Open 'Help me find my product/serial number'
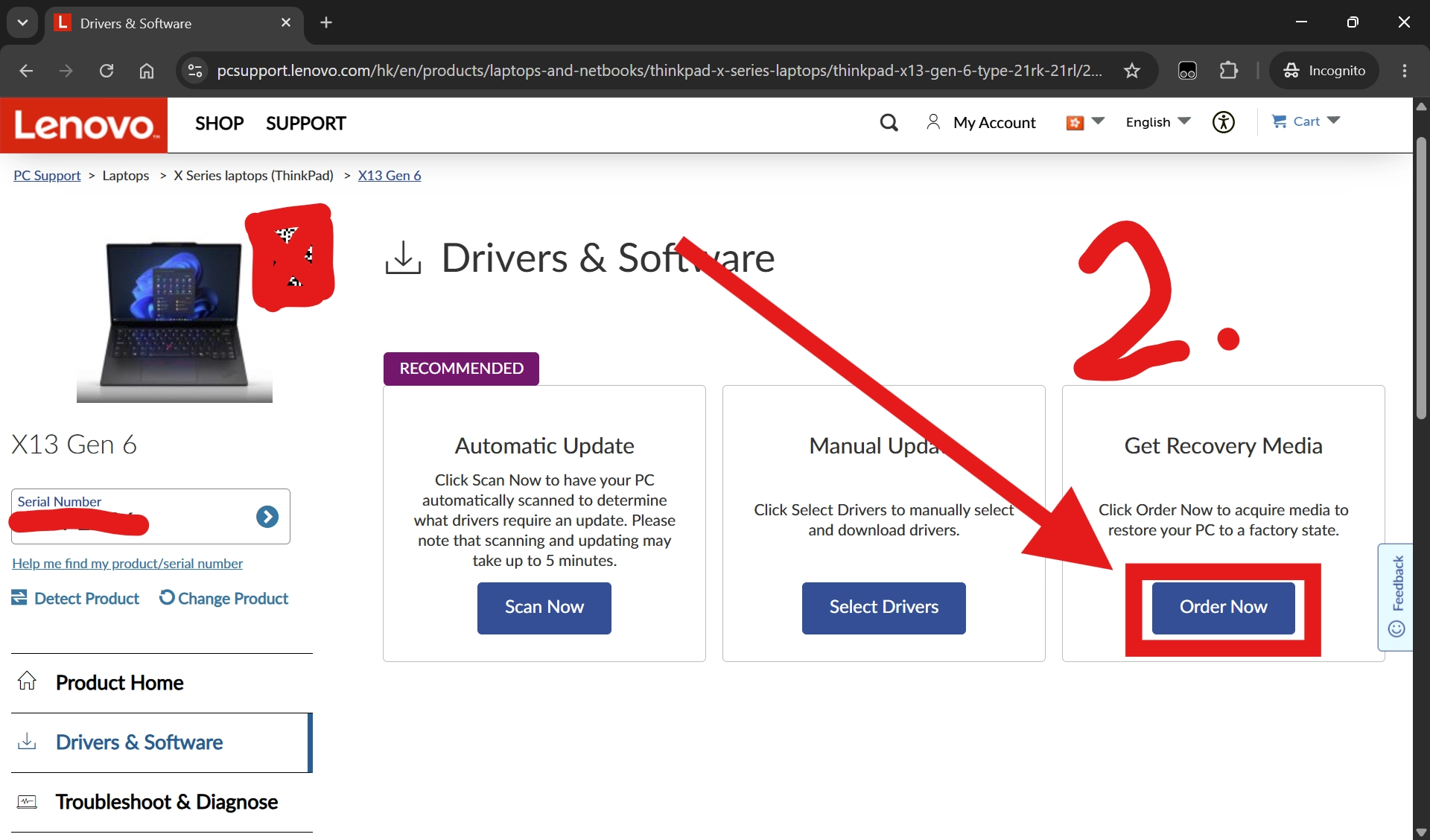This screenshot has width=1430, height=840. coord(127,564)
